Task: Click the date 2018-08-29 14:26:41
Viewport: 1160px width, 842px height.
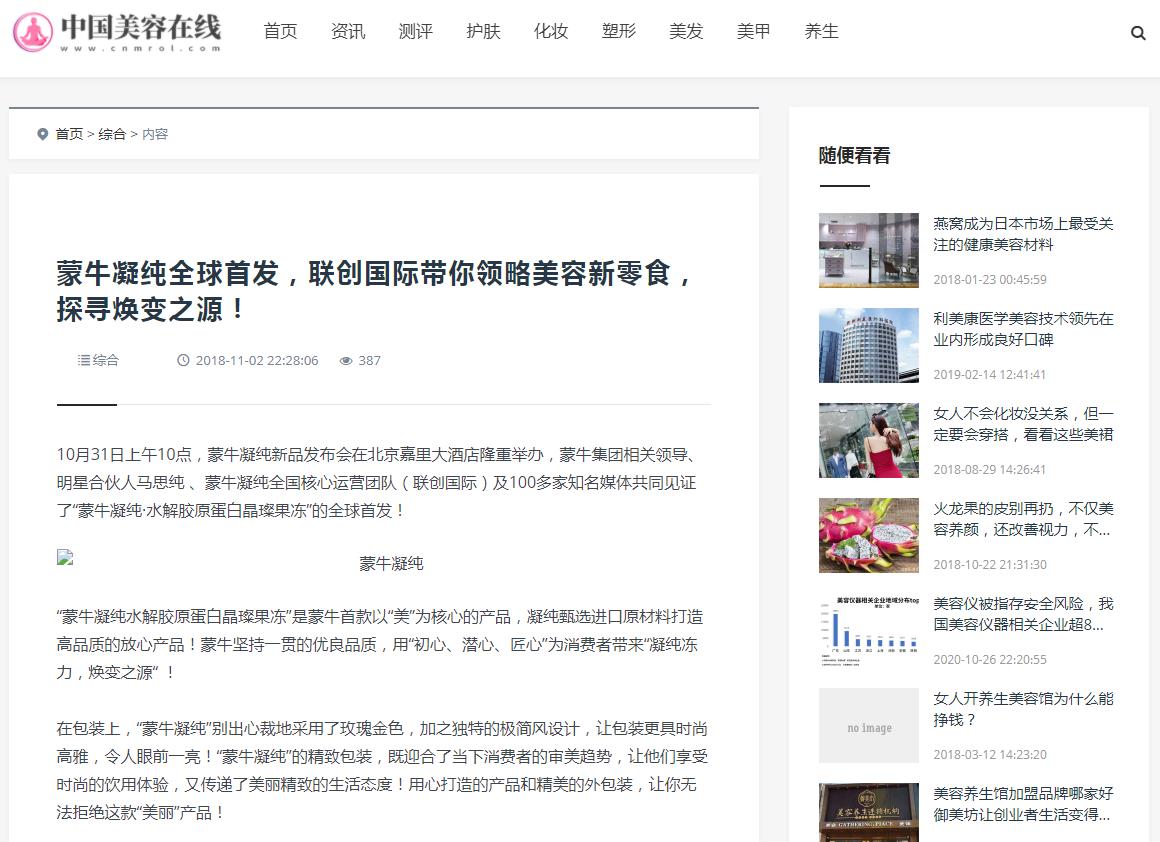Action: coord(990,470)
